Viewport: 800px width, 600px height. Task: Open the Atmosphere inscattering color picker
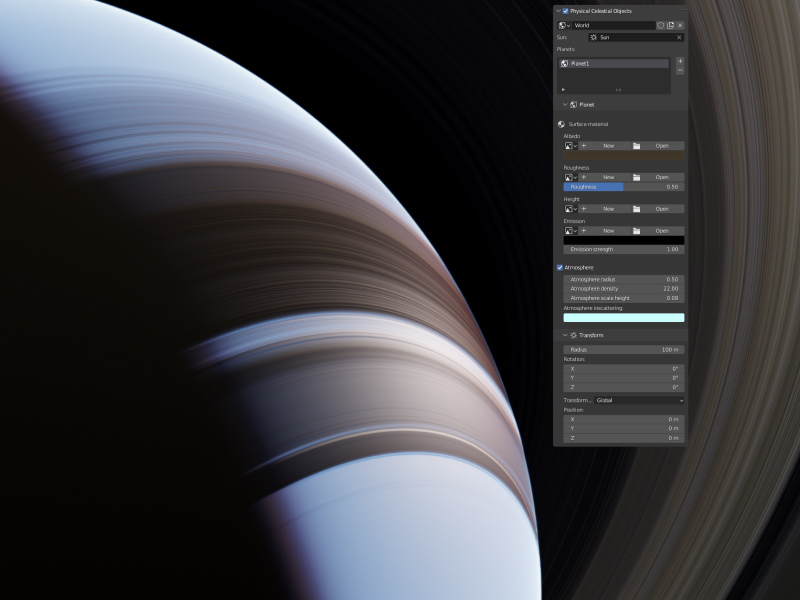coord(623,317)
